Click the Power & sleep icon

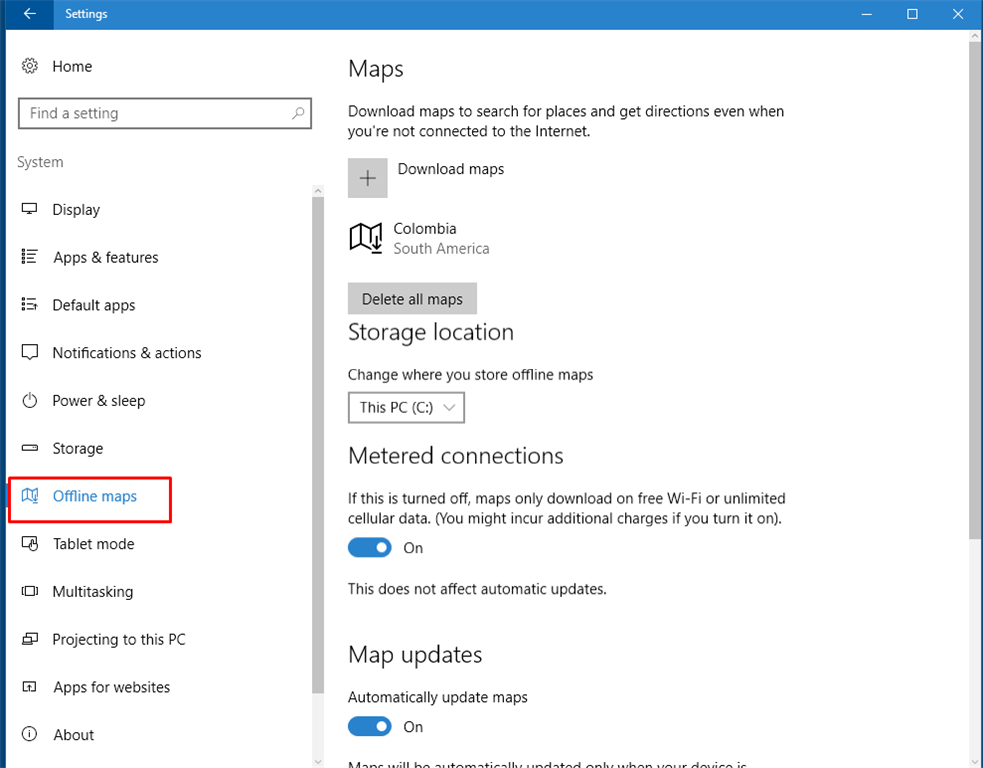coord(30,401)
